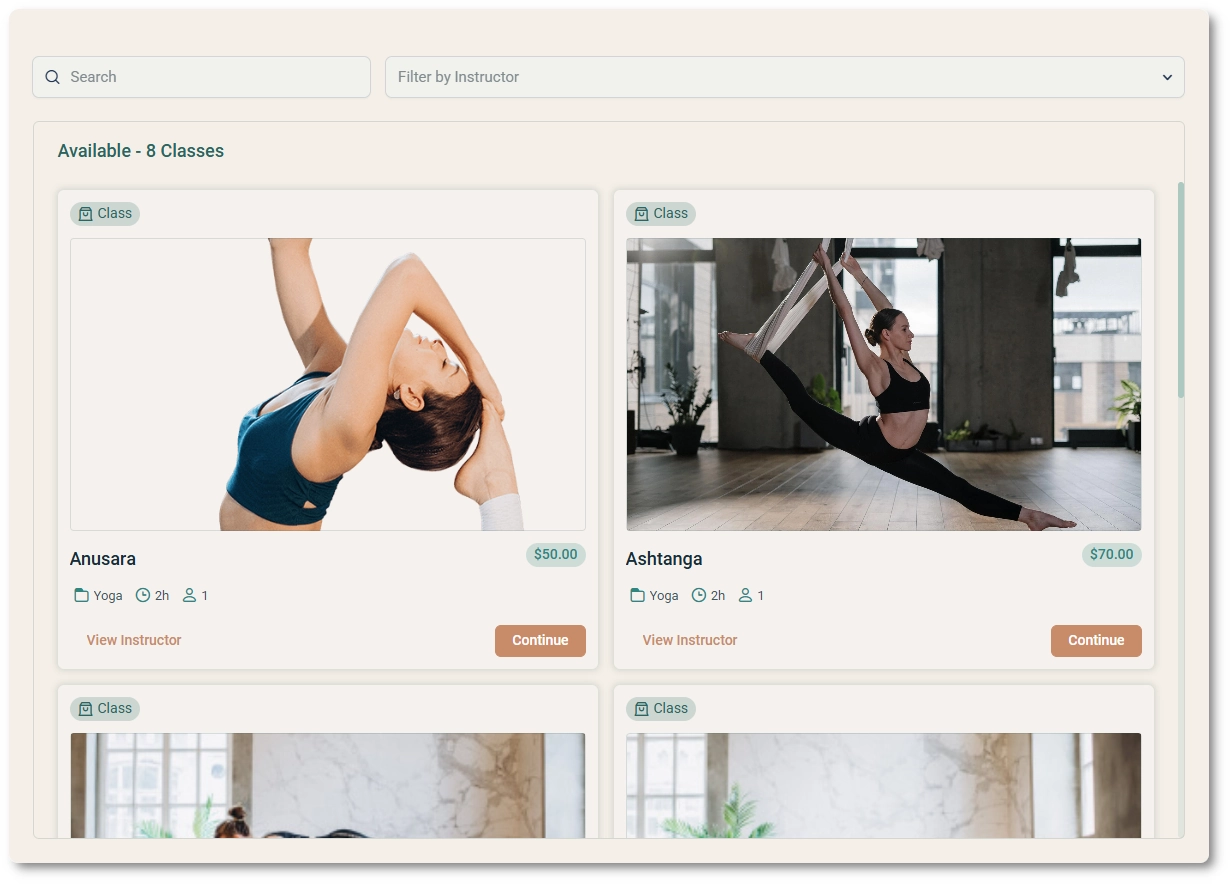This screenshot has width=1230, height=884.
Task: Click the person icon on Ashtanga card
Action: click(x=746, y=595)
